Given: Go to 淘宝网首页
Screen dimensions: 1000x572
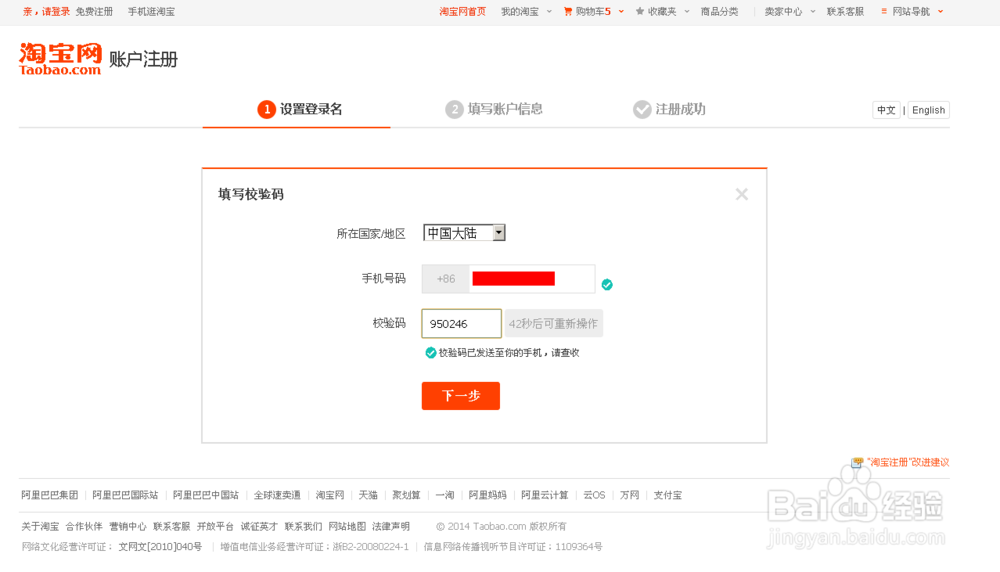Looking at the screenshot, I should (462, 11).
